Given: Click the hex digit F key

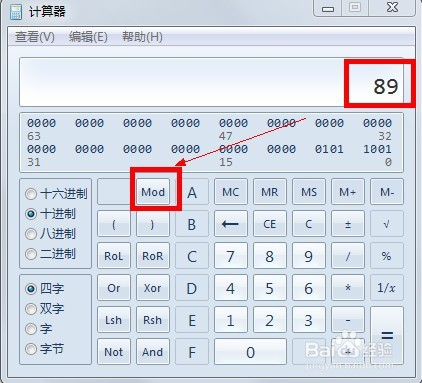Looking at the screenshot, I should point(192,352).
